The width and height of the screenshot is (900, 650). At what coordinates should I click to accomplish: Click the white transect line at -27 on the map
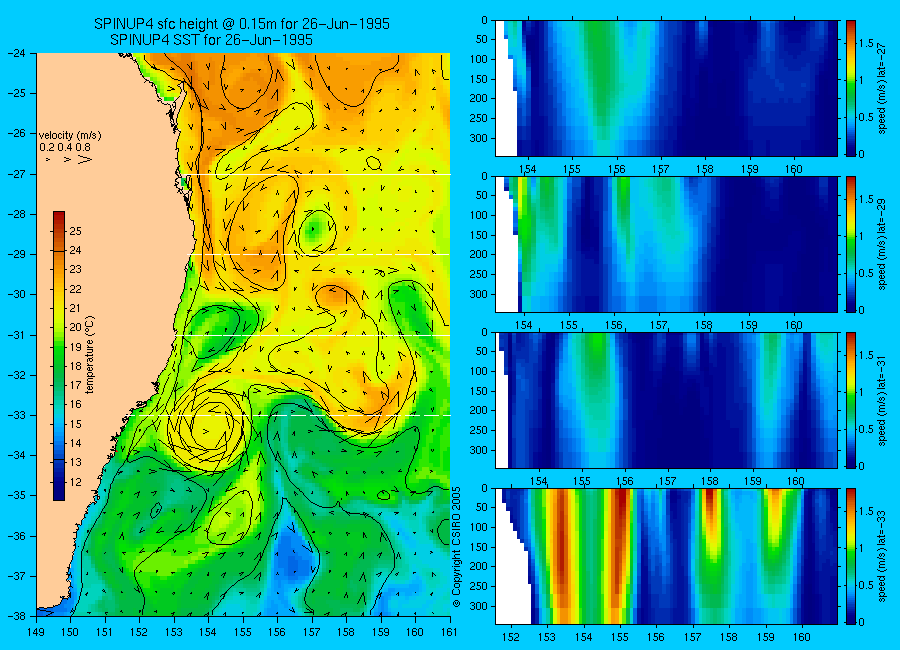[318, 175]
